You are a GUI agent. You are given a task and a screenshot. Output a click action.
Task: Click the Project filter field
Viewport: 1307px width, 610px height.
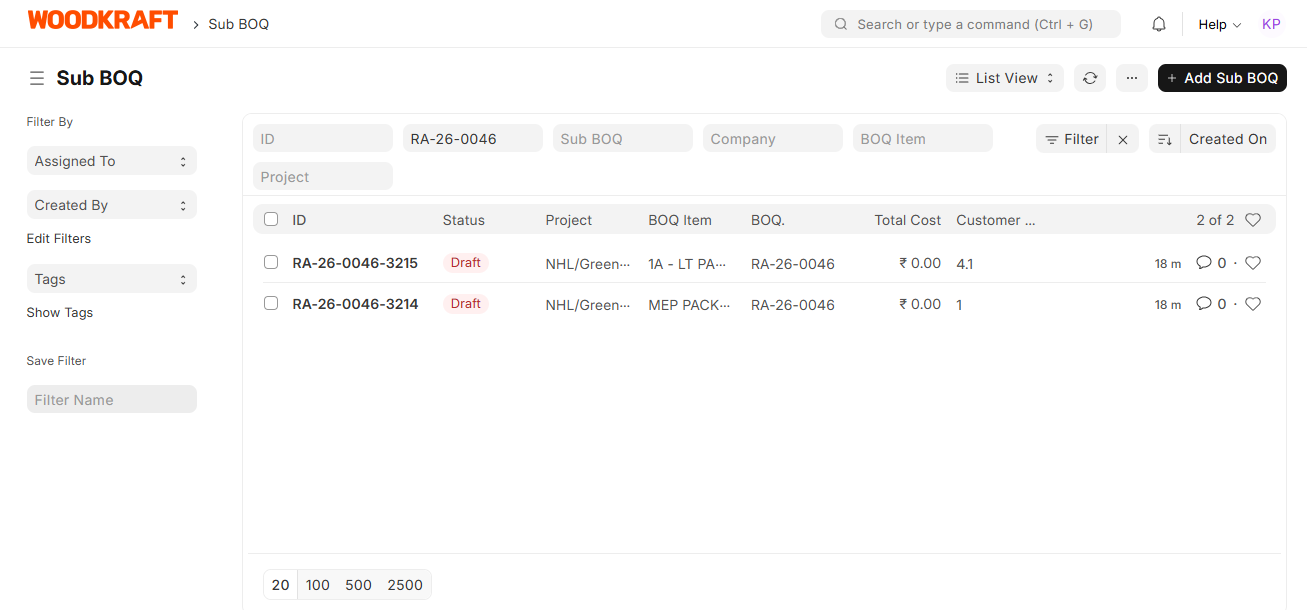[323, 177]
